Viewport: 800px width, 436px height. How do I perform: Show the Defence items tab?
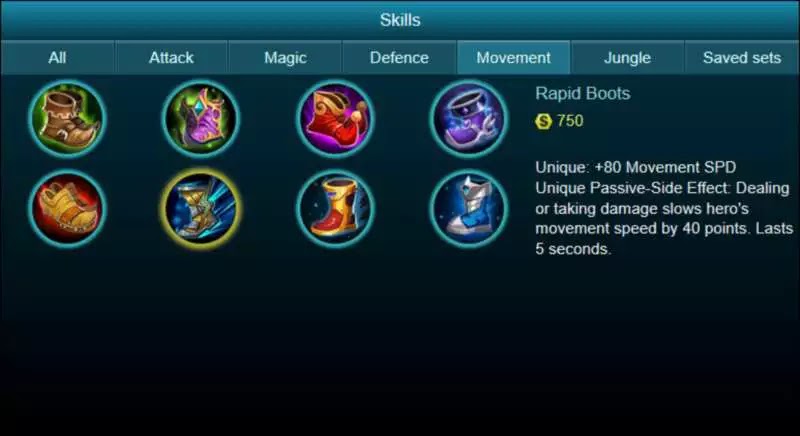point(399,58)
